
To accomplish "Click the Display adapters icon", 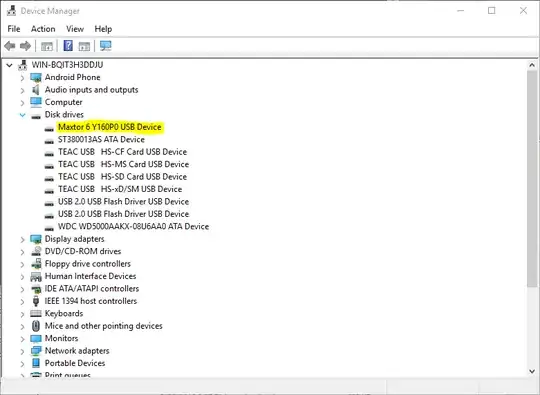I will point(36,239).
